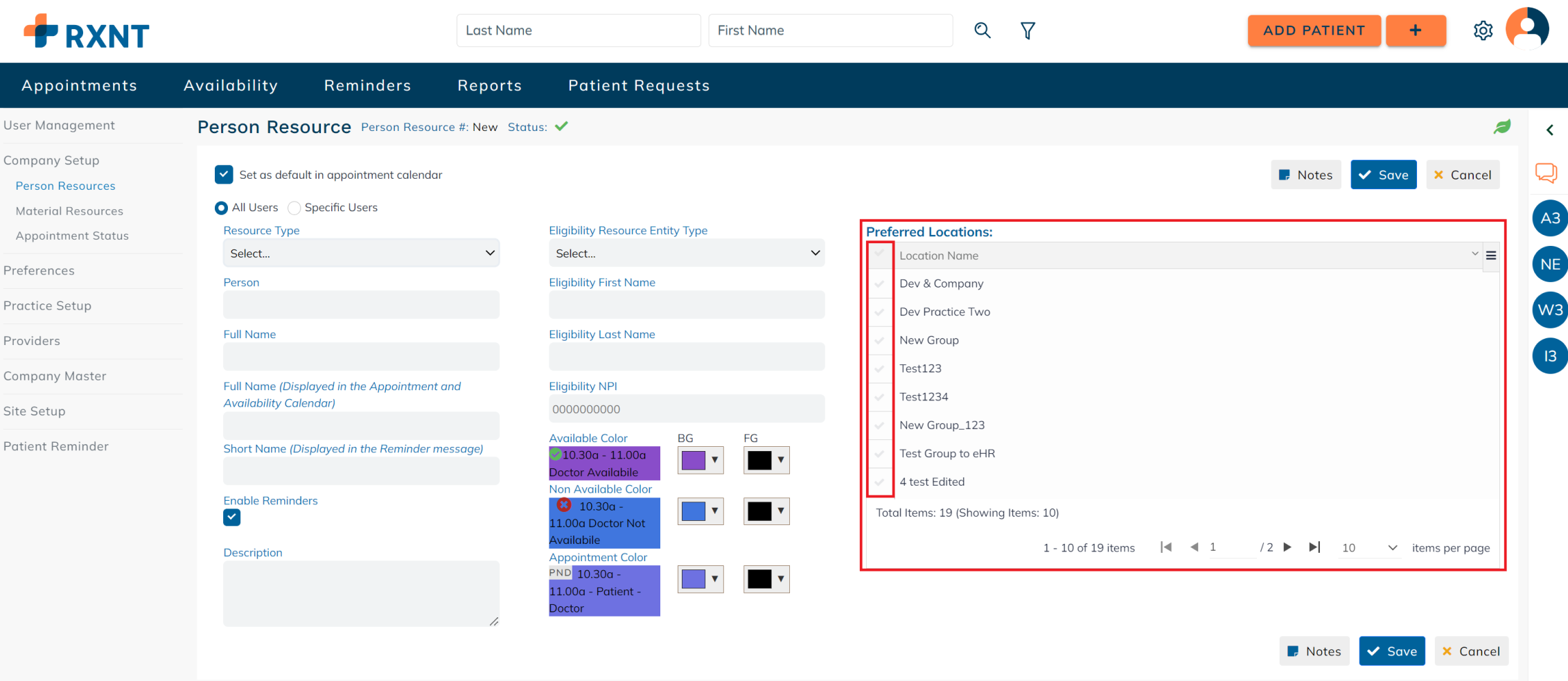The image size is (1568, 681).
Task: Open the Eligibility Resource Entity Type dropdown
Action: [x=686, y=253]
